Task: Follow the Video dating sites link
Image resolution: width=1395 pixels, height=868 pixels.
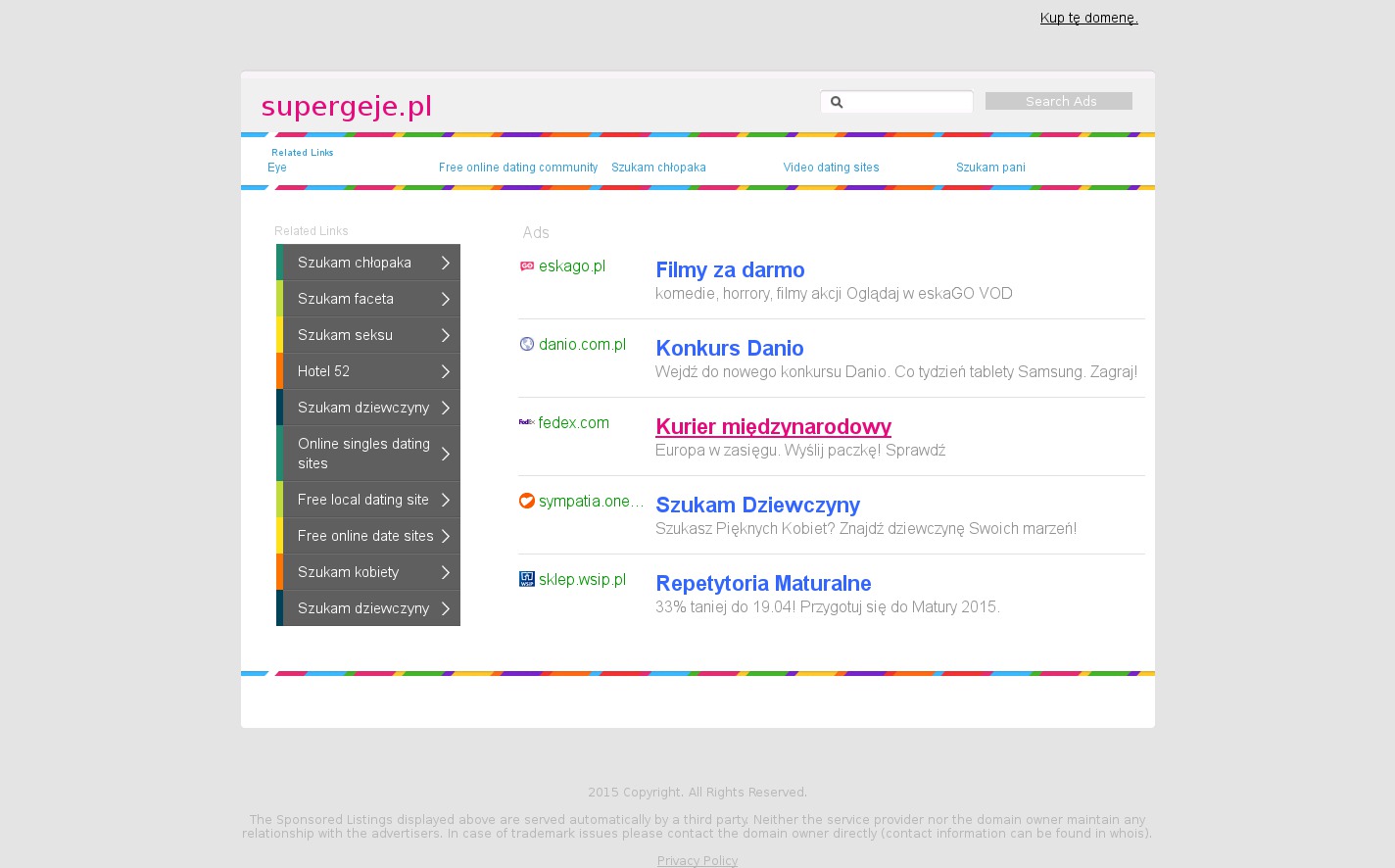Action: pyautogui.click(x=831, y=168)
